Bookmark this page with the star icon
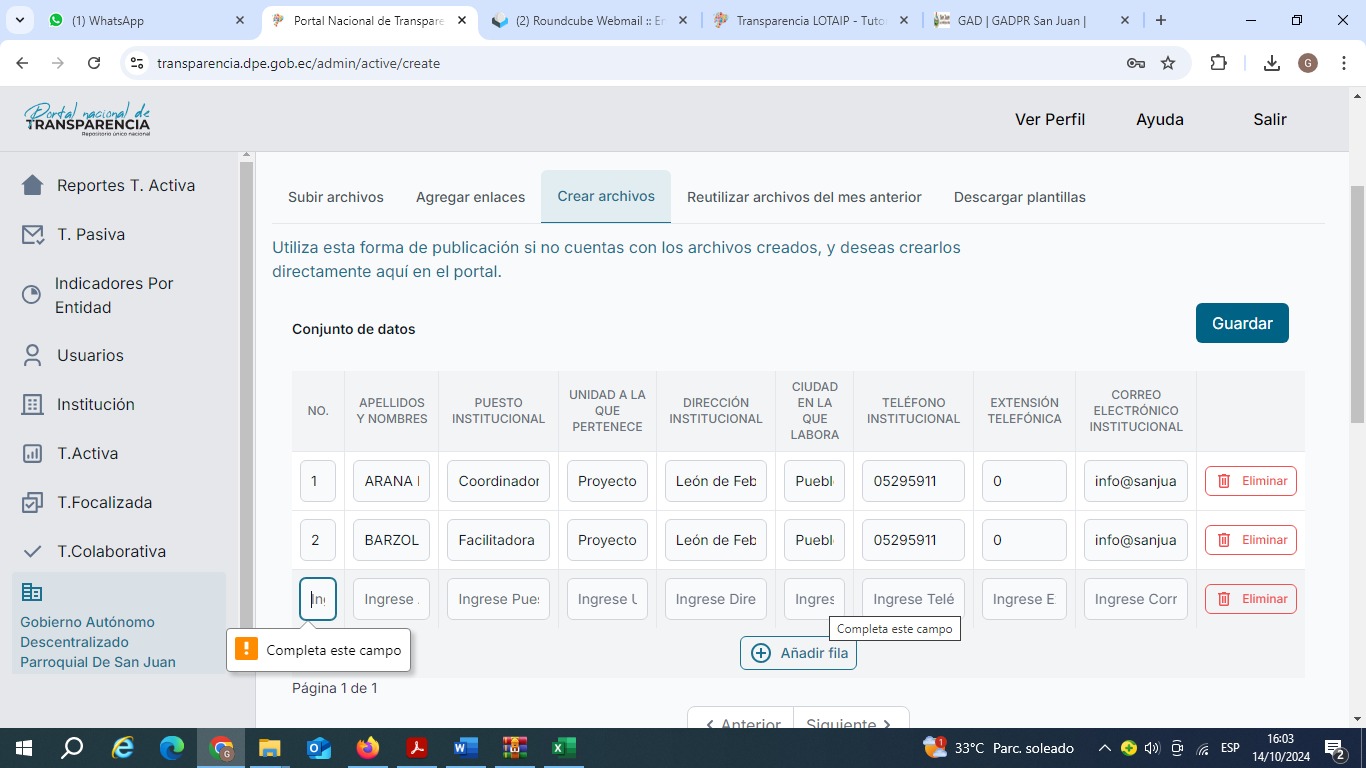This screenshot has width=1366, height=768. tap(1168, 63)
